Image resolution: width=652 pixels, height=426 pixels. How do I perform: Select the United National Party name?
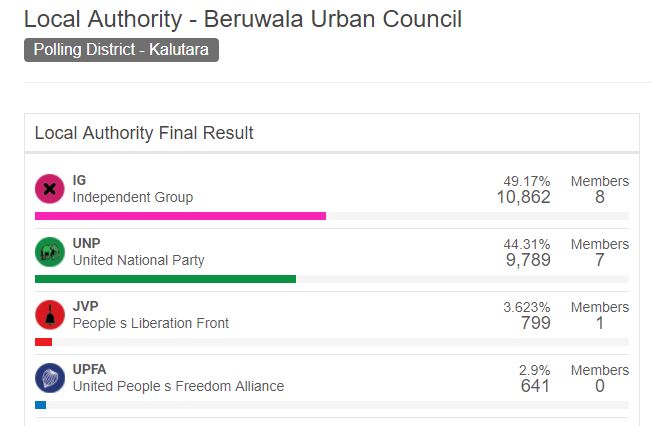click(138, 260)
